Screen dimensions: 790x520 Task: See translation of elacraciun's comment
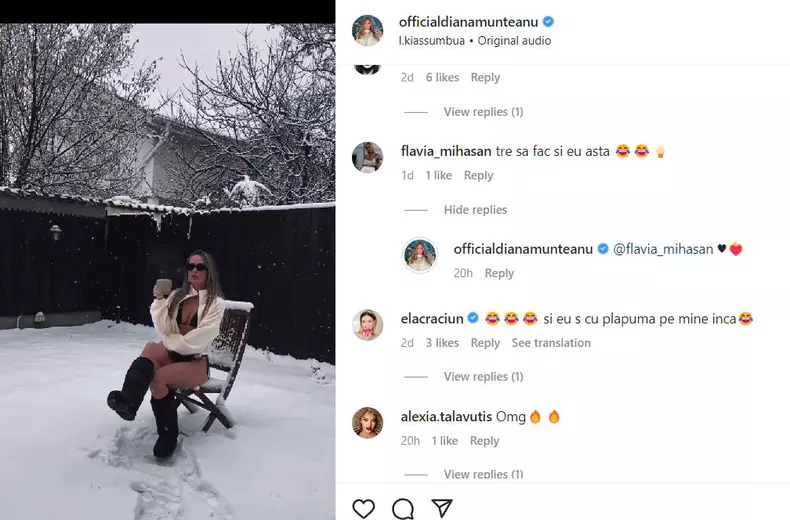[x=551, y=343]
